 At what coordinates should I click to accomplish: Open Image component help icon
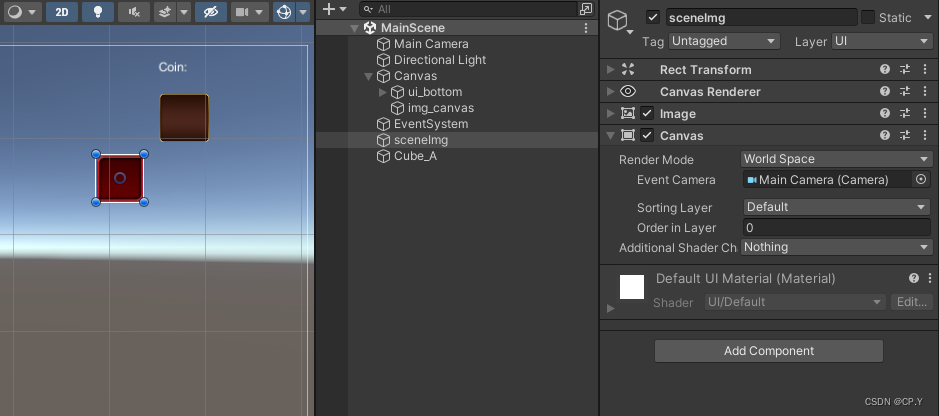pos(885,114)
